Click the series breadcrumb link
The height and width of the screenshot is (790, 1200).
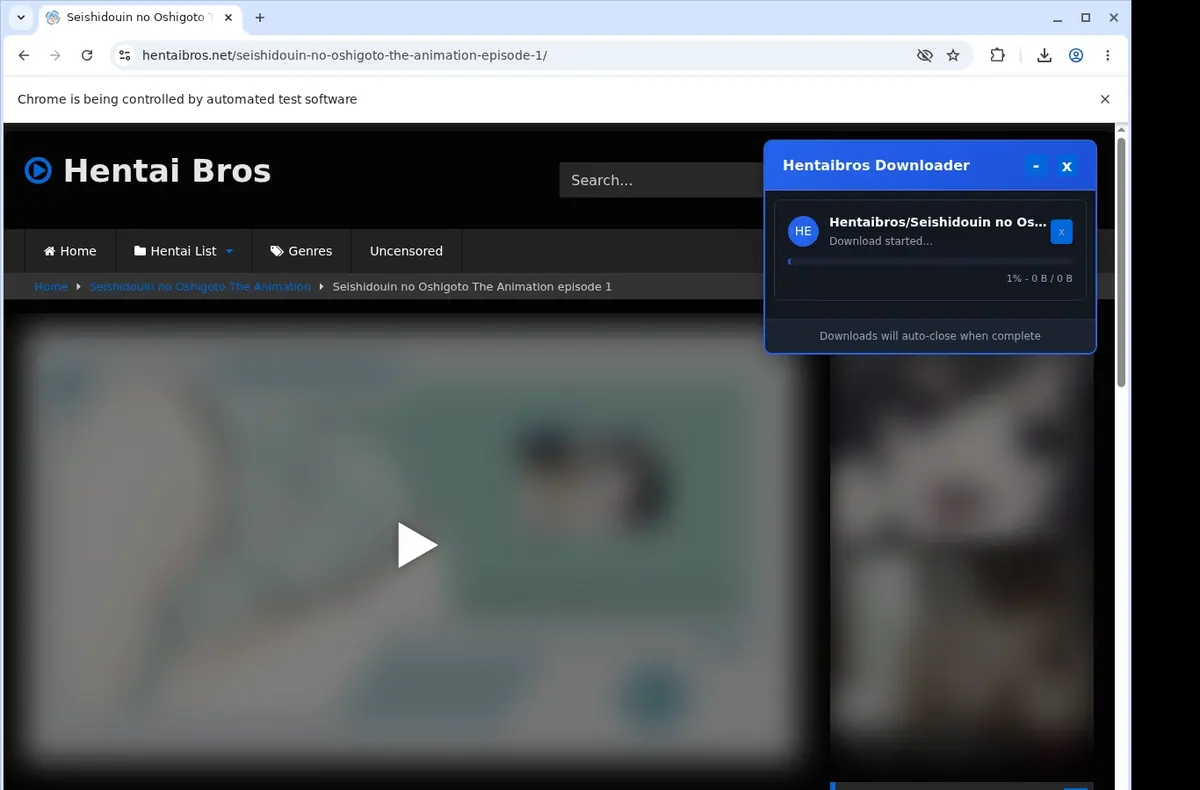[x=200, y=287]
